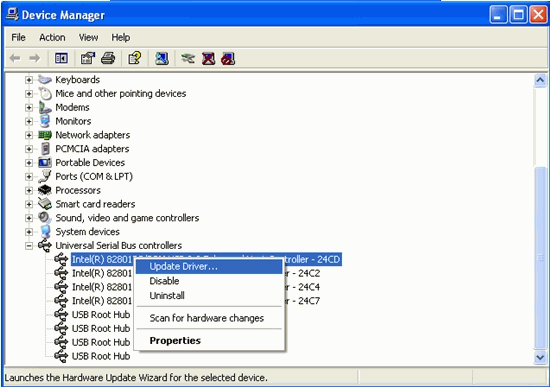550x387 pixels.
Task: Click the Universal Serial Bus controllers USB icon
Action: pyautogui.click(x=45, y=246)
